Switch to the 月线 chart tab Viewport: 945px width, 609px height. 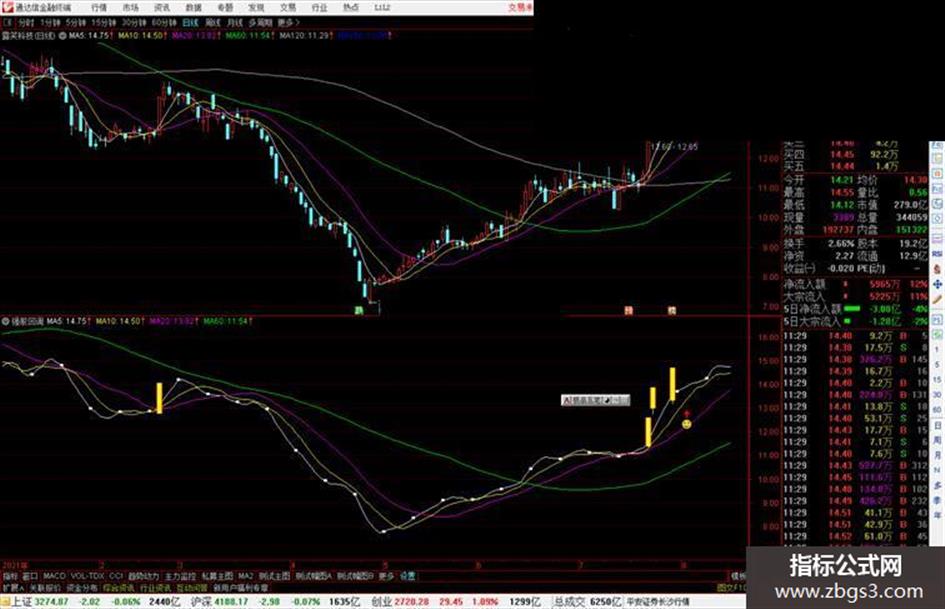[234, 22]
